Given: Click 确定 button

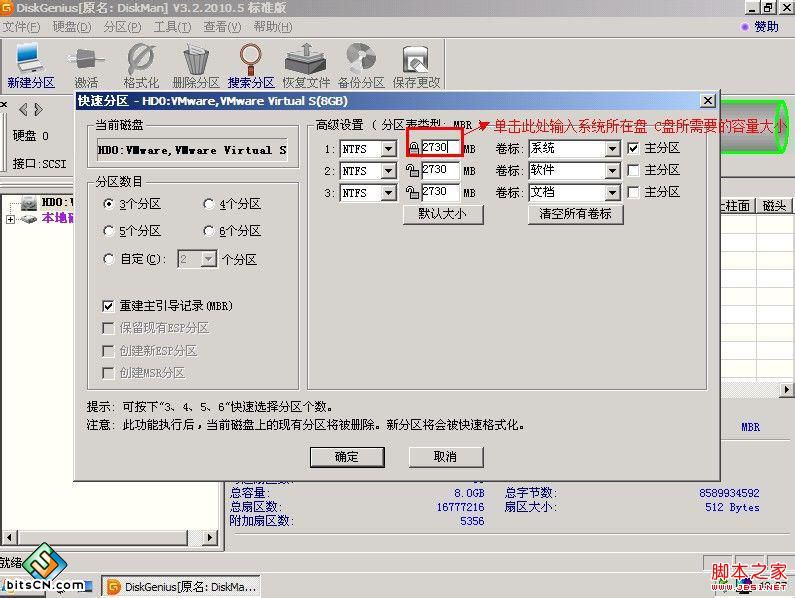Looking at the screenshot, I should click(x=347, y=457).
